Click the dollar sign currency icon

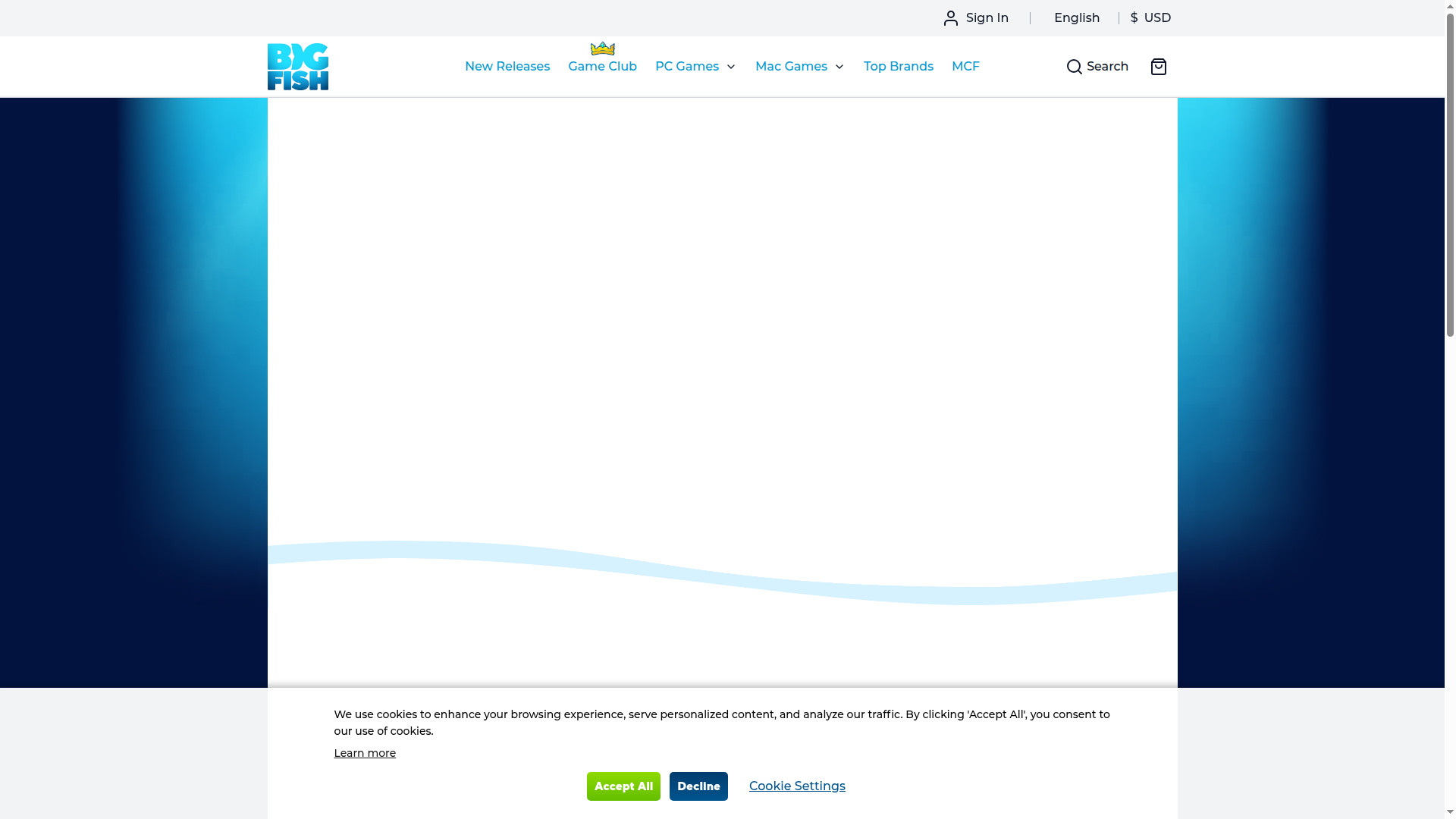point(1134,18)
